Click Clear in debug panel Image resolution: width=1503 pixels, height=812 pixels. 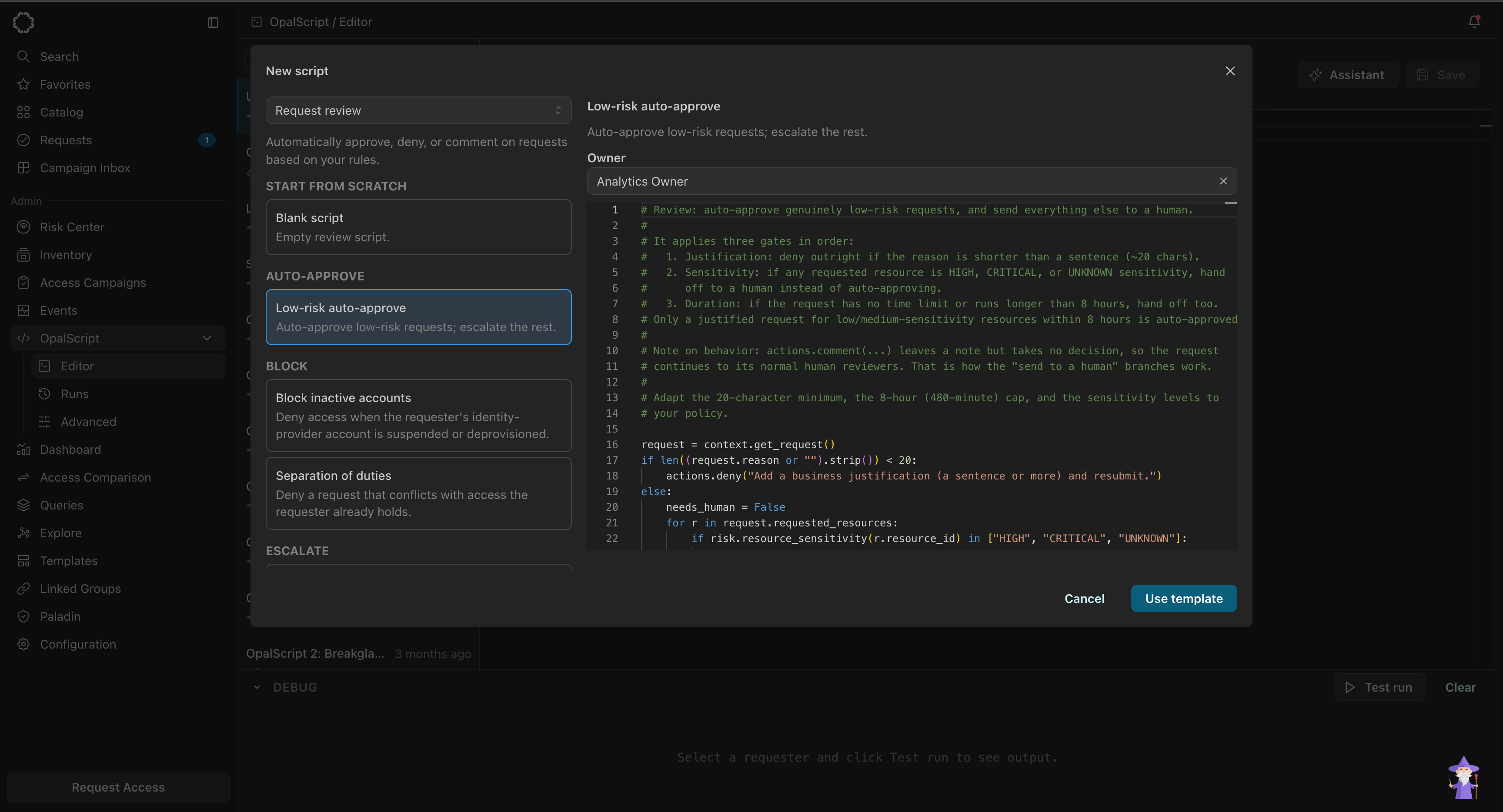point(1460,687)
